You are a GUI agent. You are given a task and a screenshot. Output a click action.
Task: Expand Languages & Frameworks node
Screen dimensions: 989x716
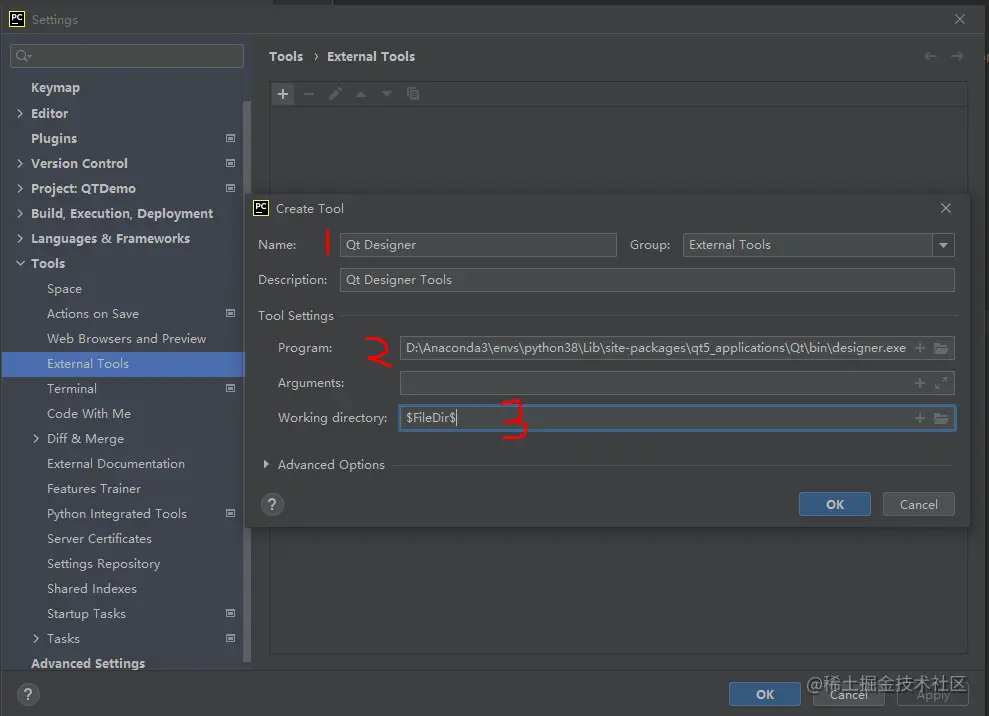[20, 238]
